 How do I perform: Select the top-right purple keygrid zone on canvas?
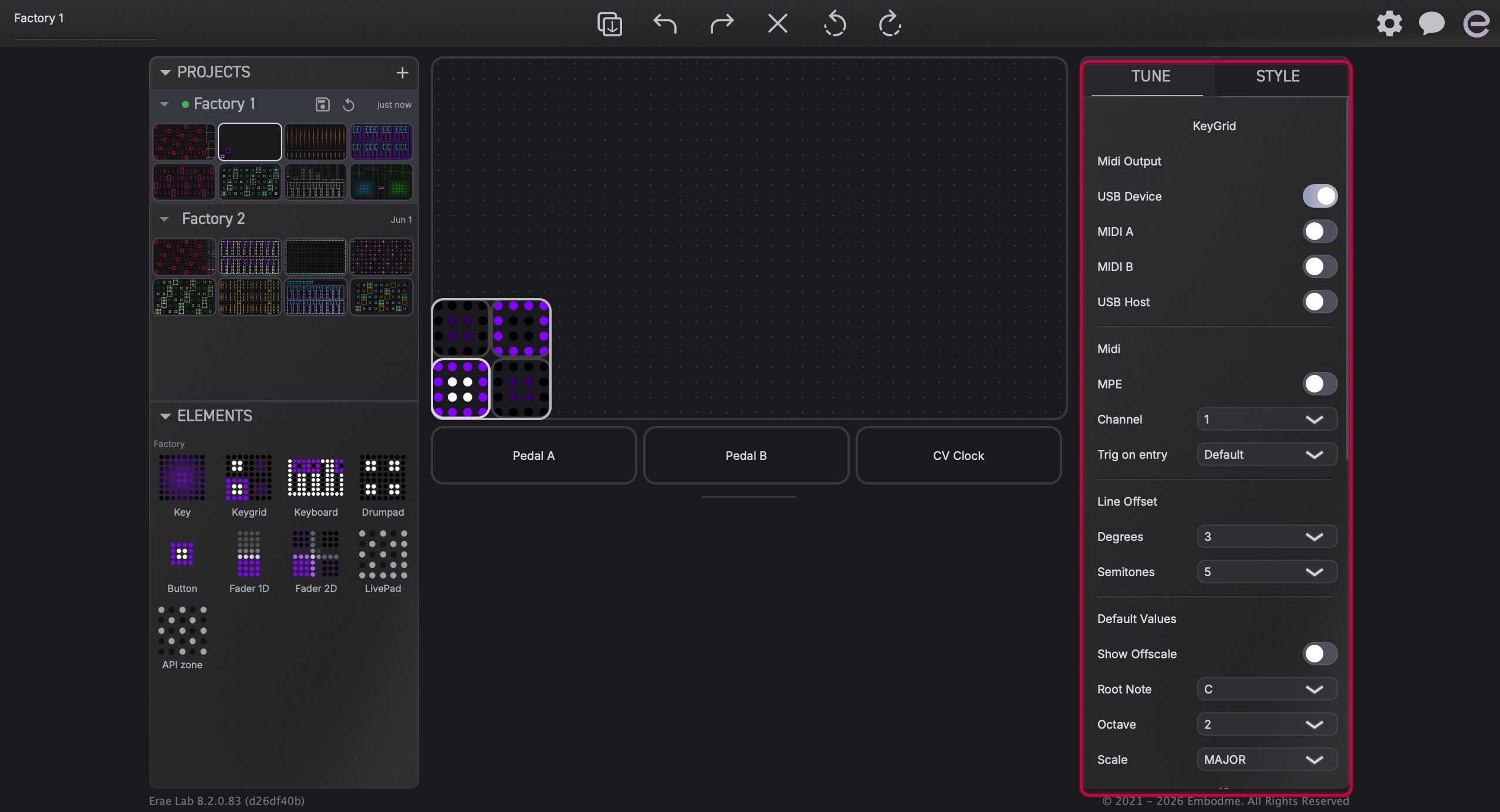coord(521,328)
